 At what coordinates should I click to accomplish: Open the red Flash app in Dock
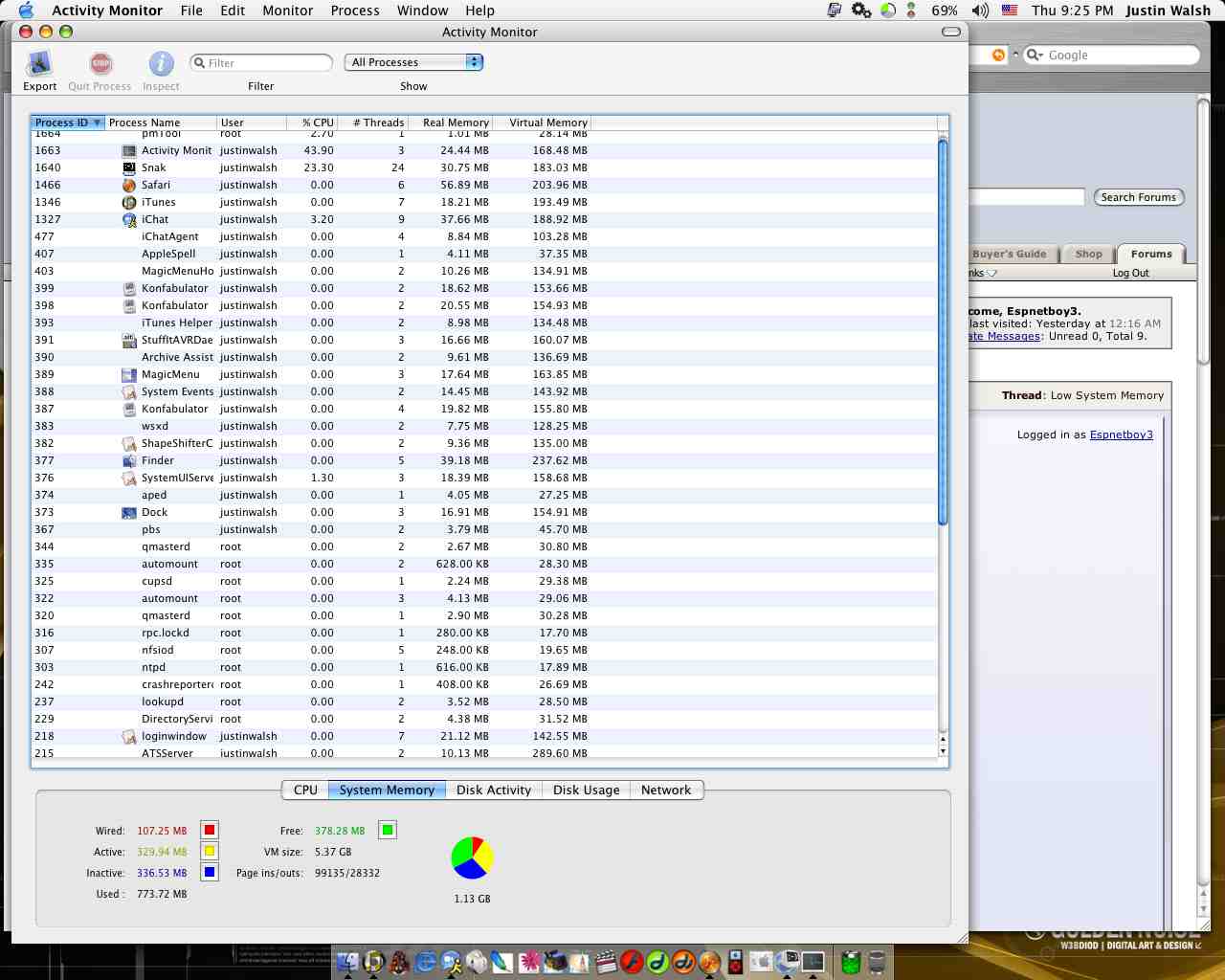(x=632, y=962)
